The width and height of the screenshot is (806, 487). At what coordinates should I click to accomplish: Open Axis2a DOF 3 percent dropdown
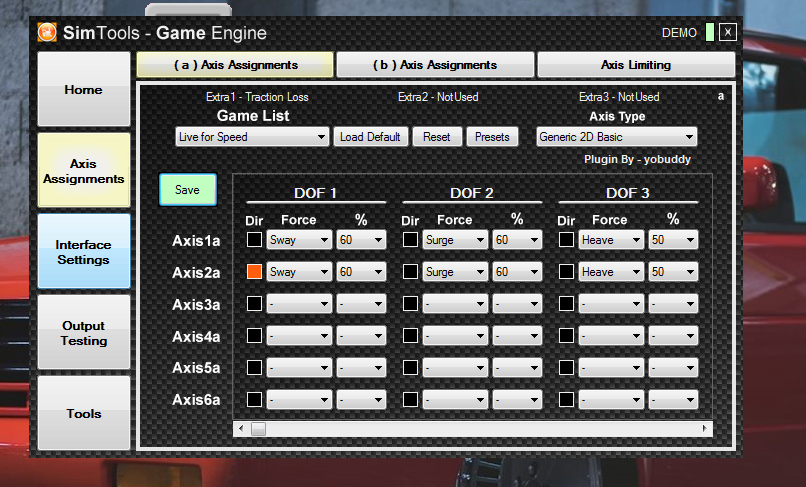[673, 272]
